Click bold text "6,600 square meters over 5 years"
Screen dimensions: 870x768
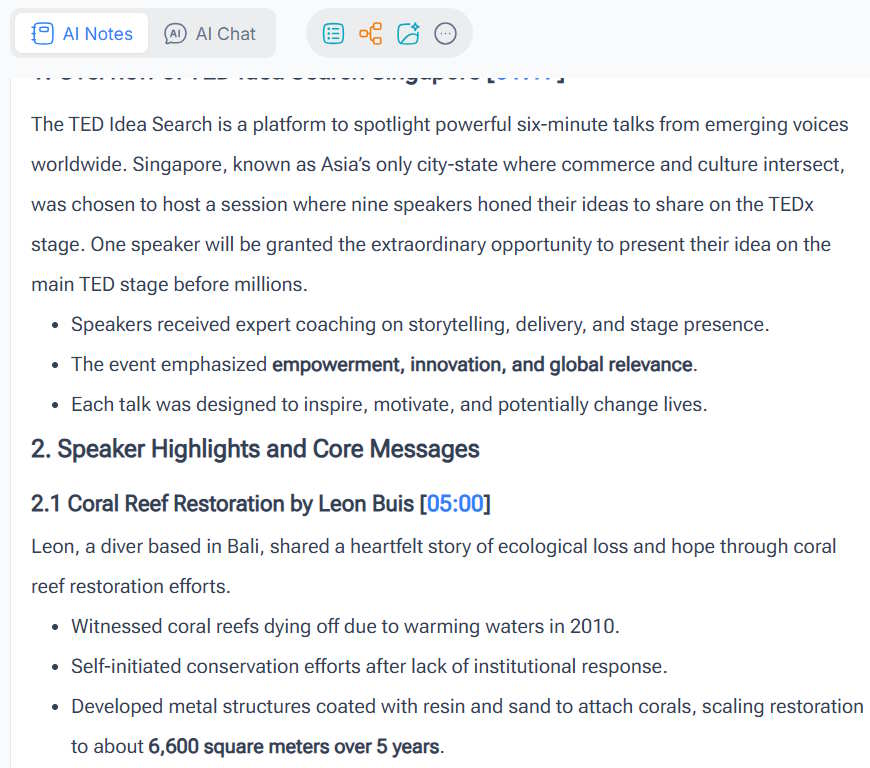click(x=294, y=747)
